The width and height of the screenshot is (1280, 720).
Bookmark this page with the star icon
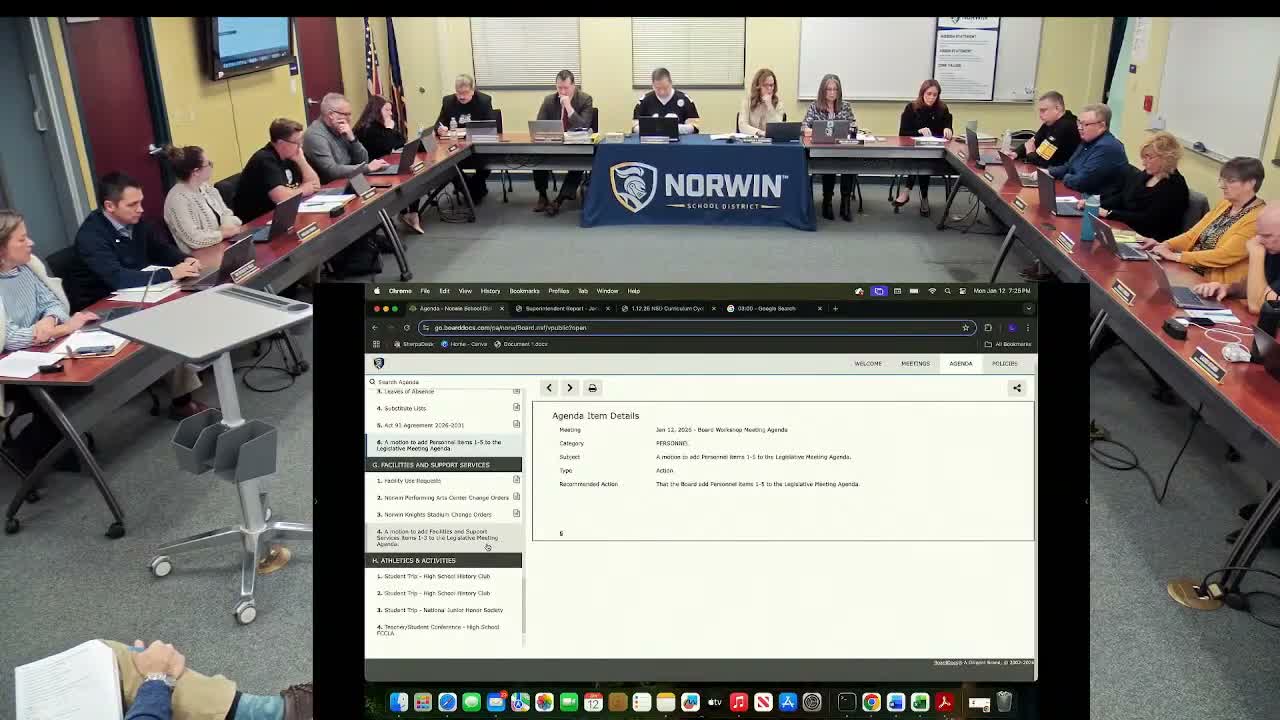tap(965, 327)
